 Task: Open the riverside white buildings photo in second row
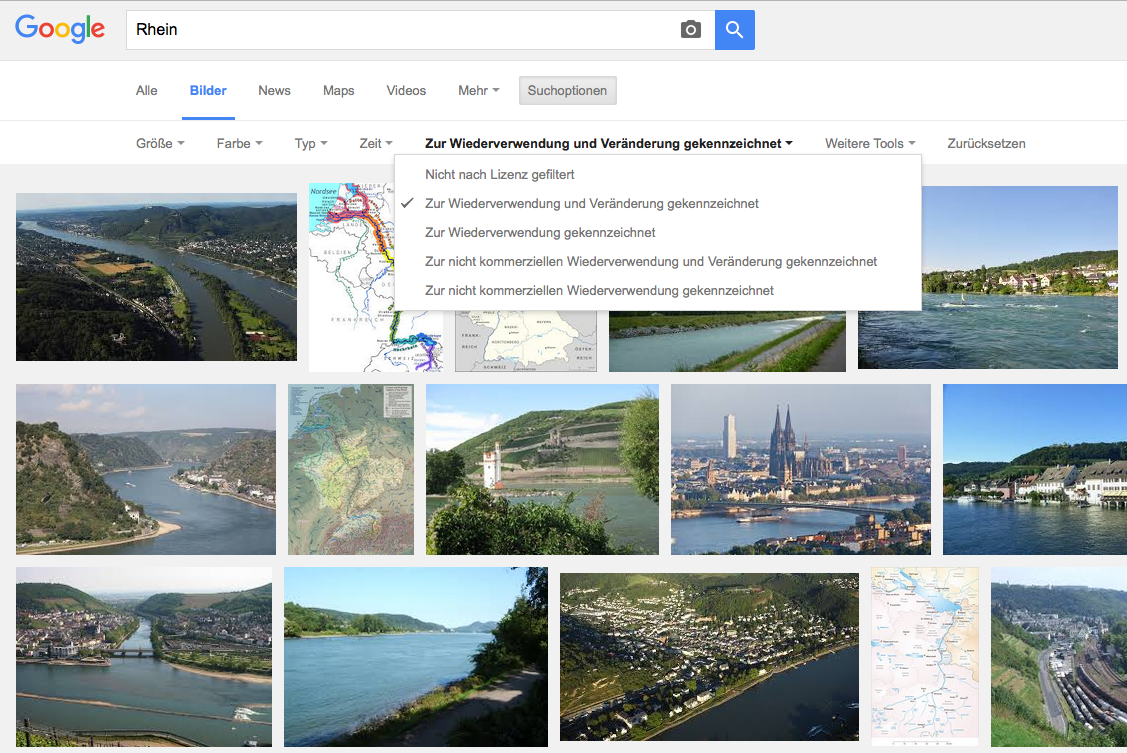(x=1035, y=469)
